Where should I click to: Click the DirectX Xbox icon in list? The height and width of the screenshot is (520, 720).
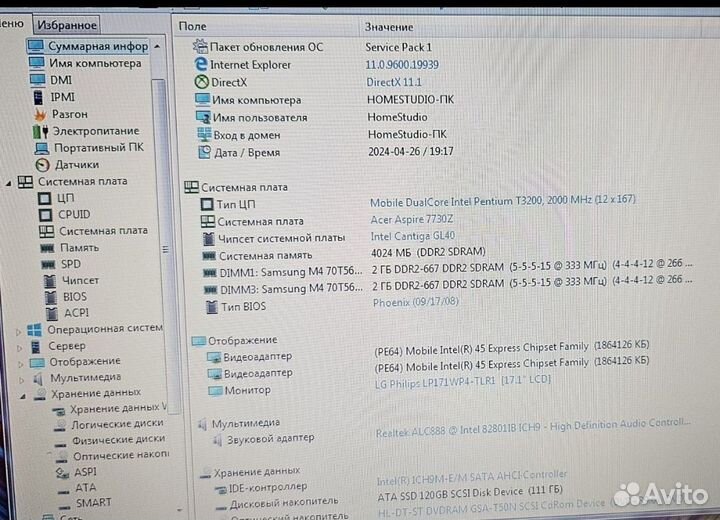[x=202, y=82]
